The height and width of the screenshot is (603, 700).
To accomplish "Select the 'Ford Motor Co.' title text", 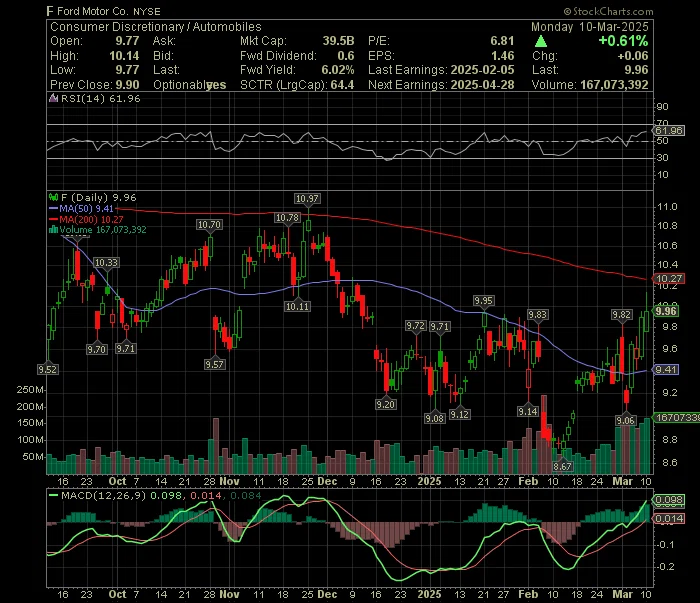I will pyautogui.click(x=92, y=11).
